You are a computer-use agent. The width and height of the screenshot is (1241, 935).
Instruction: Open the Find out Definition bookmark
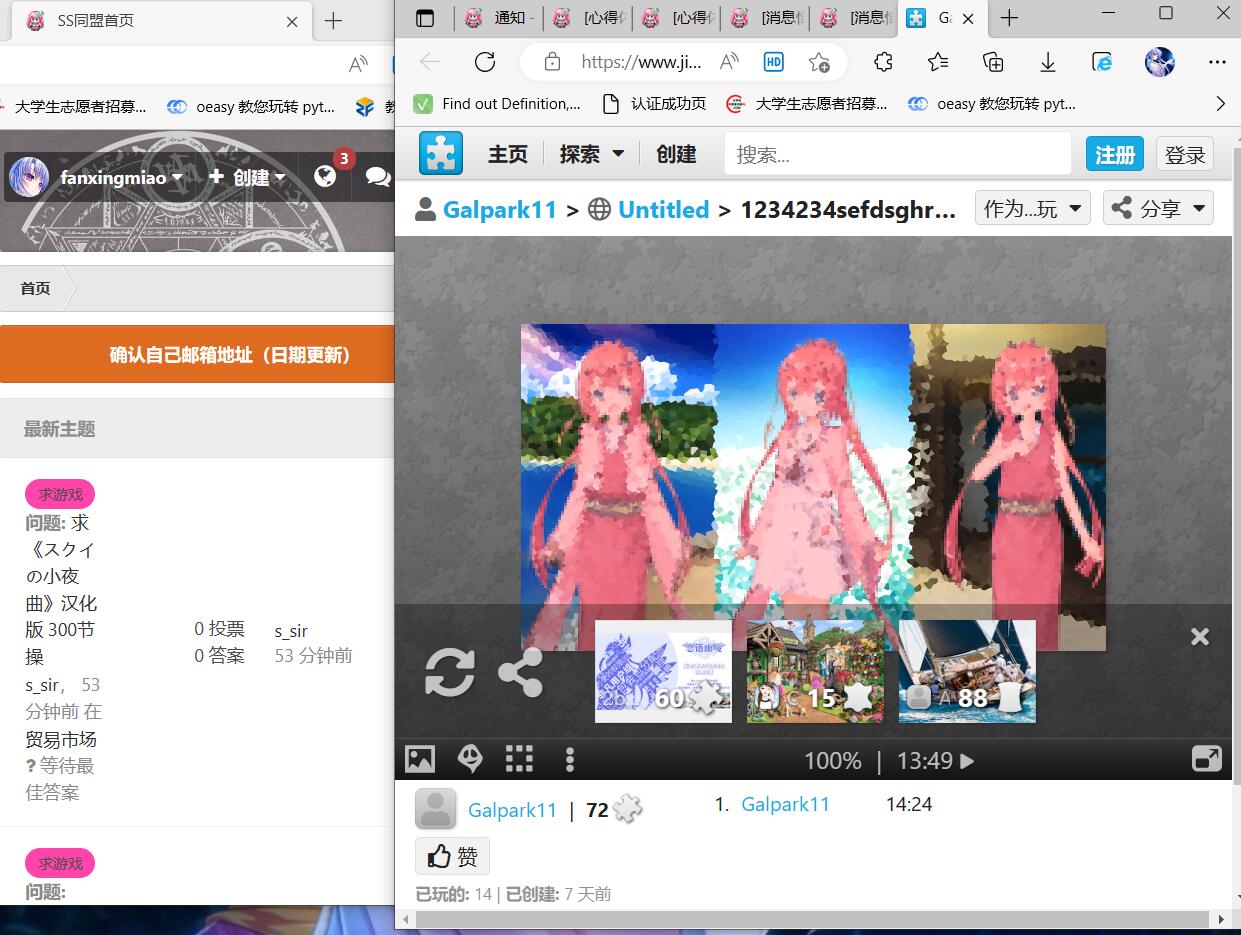(497, 103)
